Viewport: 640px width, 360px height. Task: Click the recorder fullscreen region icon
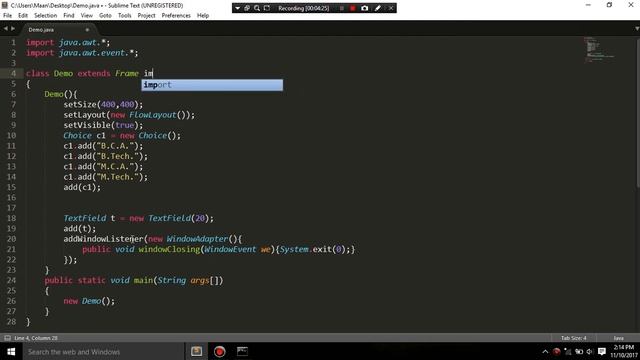pyautogui.click(x=267, y=8)
